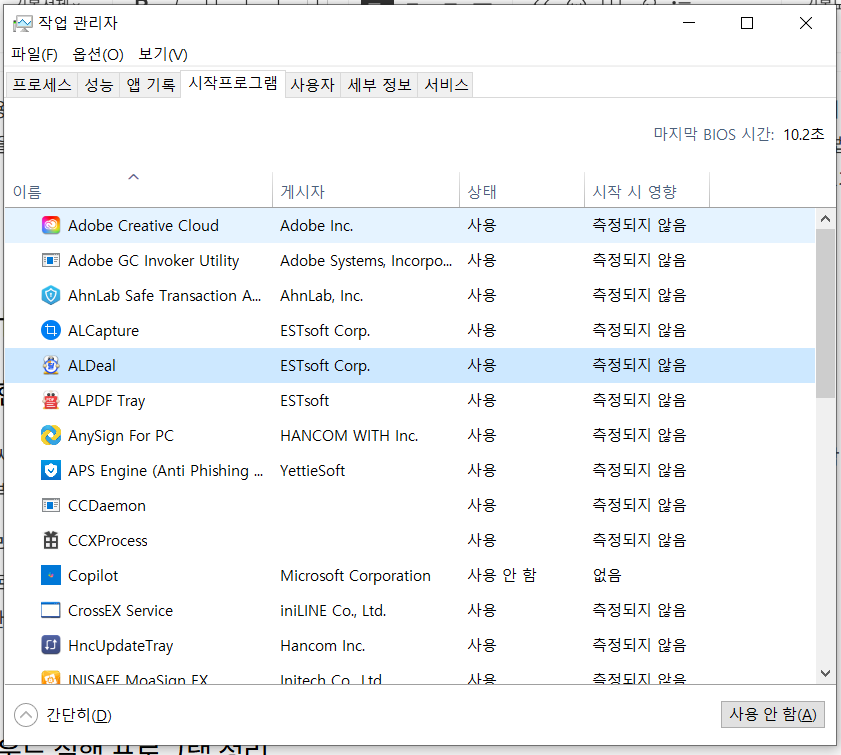Viewport: 841px width, 755px height.
Task: Switch to the 세부 정보 tab
Action: 379,85
